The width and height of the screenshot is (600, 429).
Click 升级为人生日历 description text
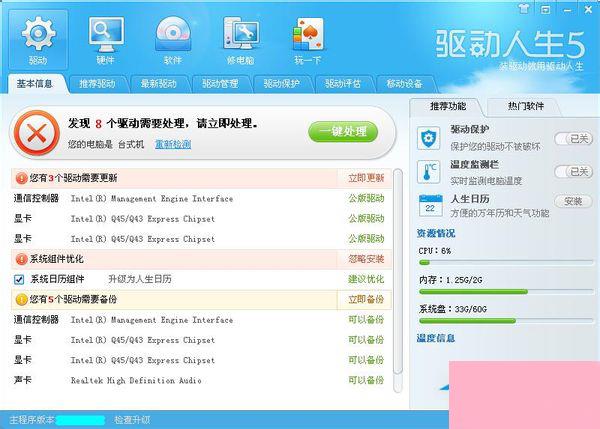point(140,279)
